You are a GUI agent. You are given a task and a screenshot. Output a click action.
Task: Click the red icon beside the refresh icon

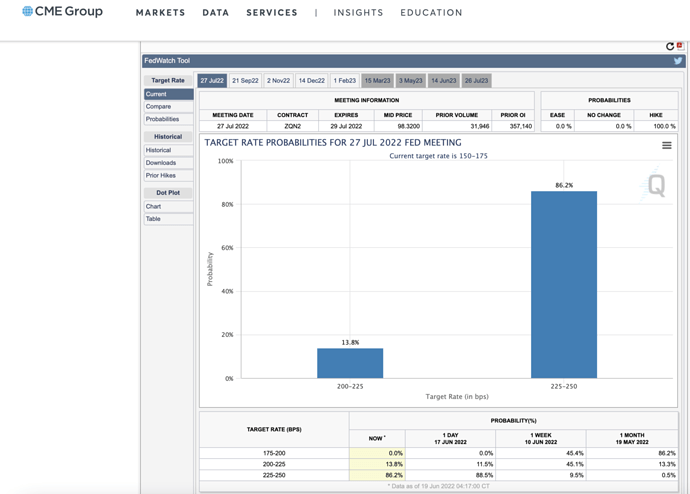680,45
